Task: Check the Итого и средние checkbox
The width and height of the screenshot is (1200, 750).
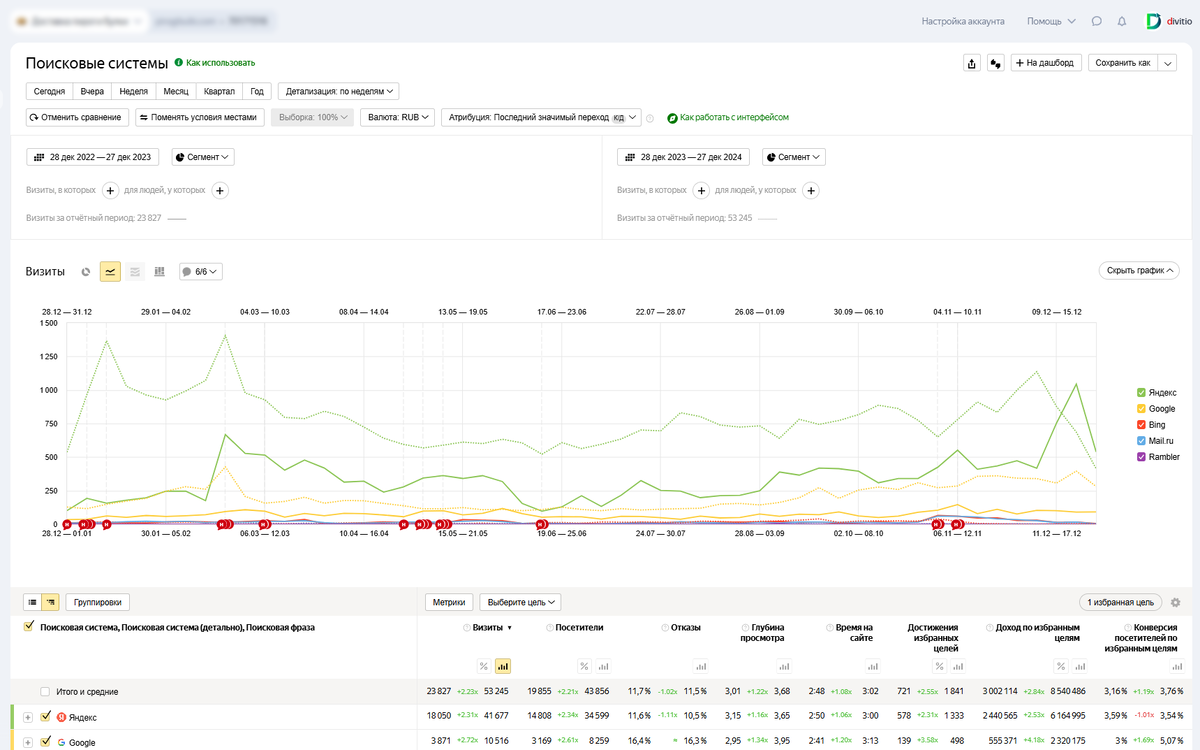Action: click(x=45, y=691)
